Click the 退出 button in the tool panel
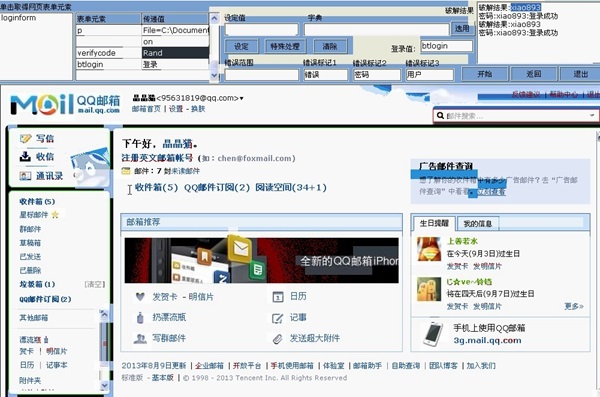Screen dimensions: 600x397 click(x=580, y=74)
